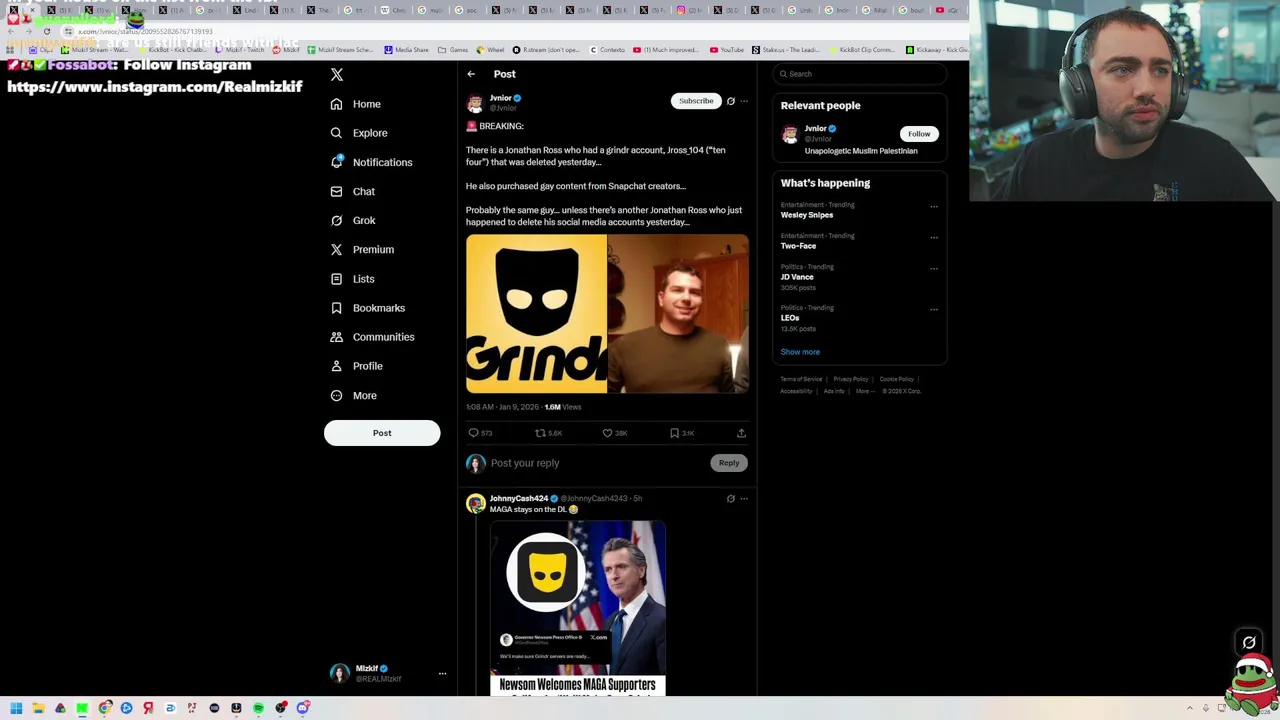Open the More menu in sidebar
Image resolution: width=1280 pixels, height=720 pixels.
coord(353,395)
